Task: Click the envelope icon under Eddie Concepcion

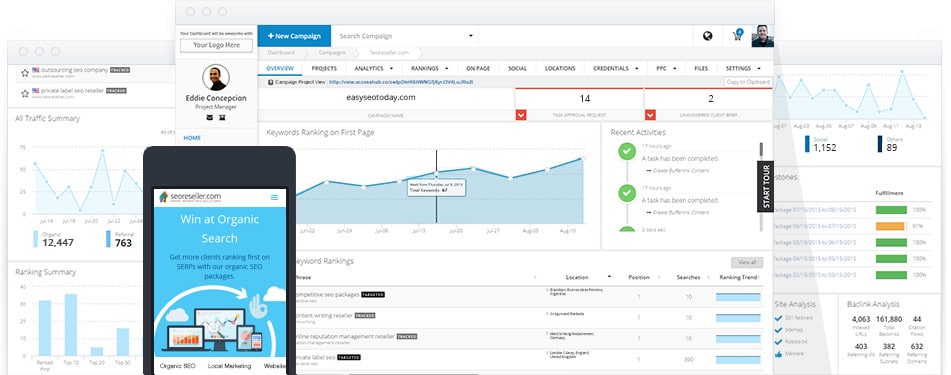Action: pyautogui.click(x=210, y=117)
